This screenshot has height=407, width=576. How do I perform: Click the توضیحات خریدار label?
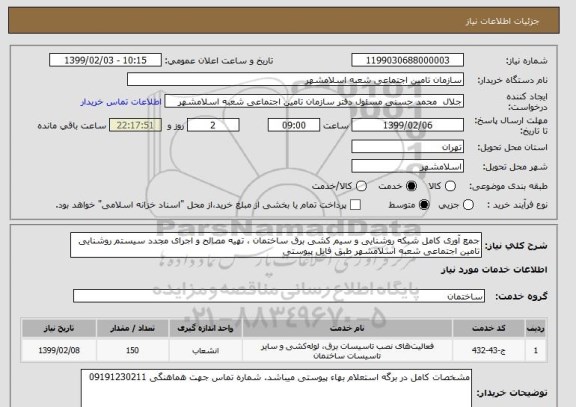(x=512, y=393)
